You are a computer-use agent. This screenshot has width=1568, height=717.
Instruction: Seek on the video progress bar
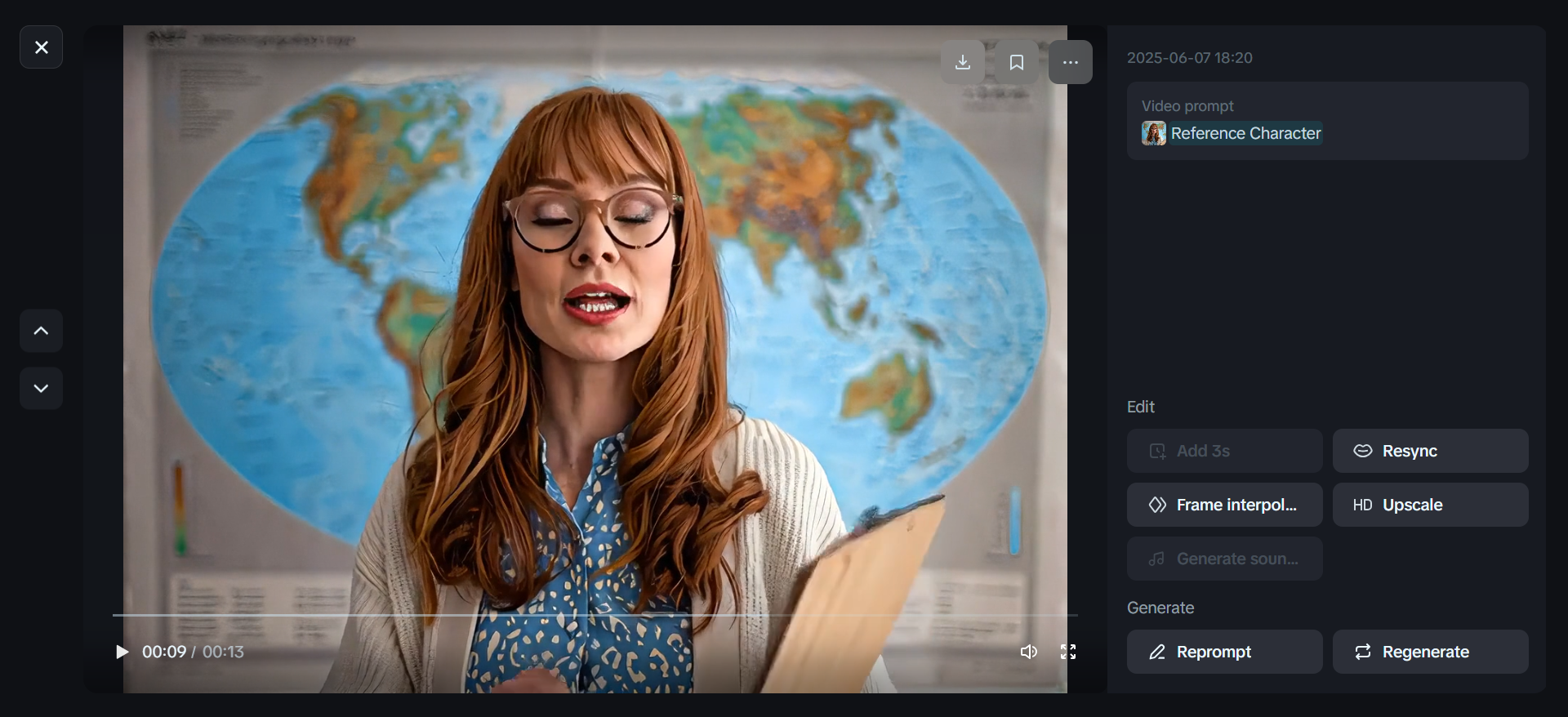coord(595,615)
